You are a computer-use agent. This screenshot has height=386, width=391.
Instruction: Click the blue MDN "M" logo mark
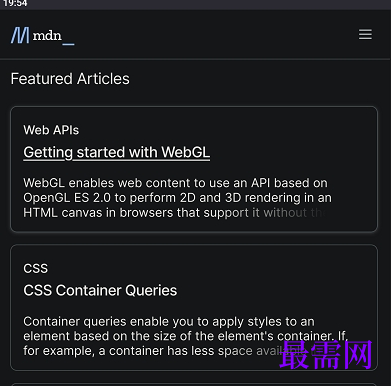tap(20, 35)
